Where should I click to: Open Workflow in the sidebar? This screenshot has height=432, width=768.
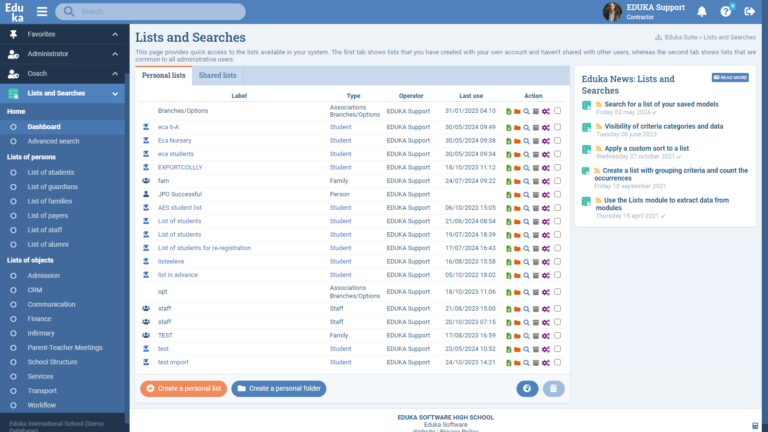tap(42, 405)
